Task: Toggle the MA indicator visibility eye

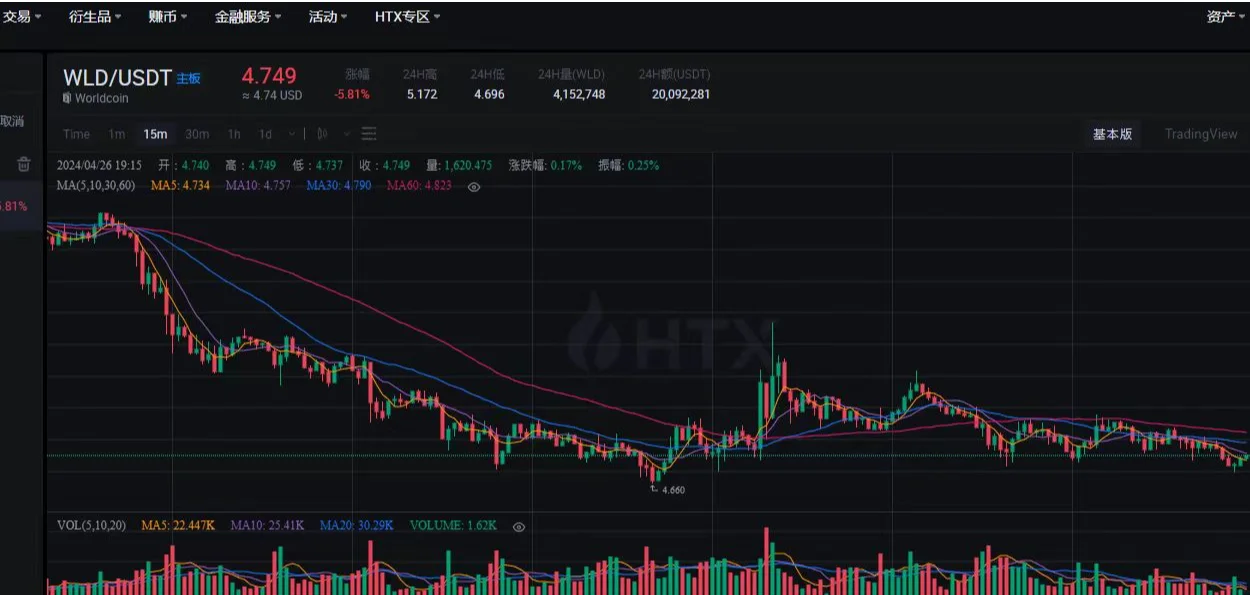Action: [474, 186]
